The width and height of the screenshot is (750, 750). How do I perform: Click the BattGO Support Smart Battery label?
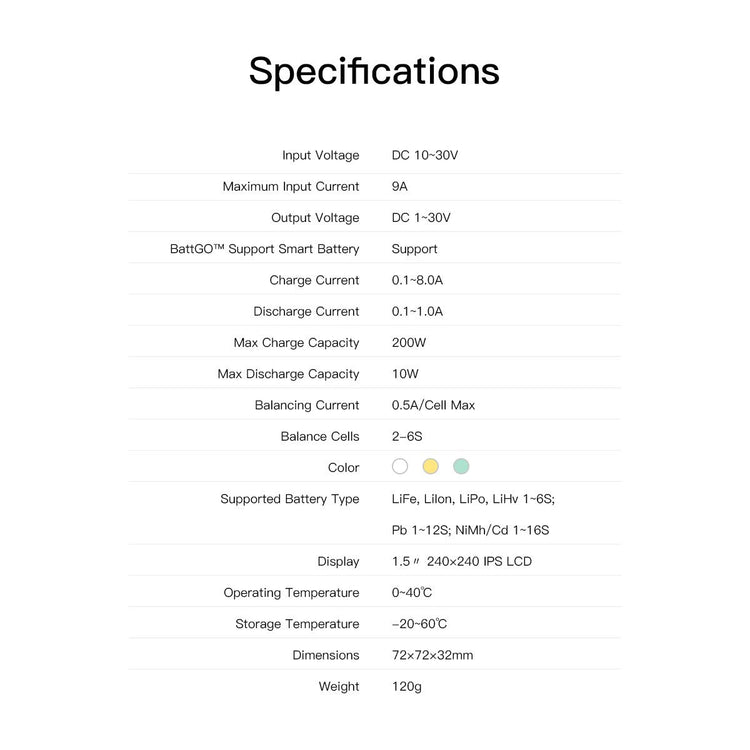pyautogui.click(x=265, y=249)
